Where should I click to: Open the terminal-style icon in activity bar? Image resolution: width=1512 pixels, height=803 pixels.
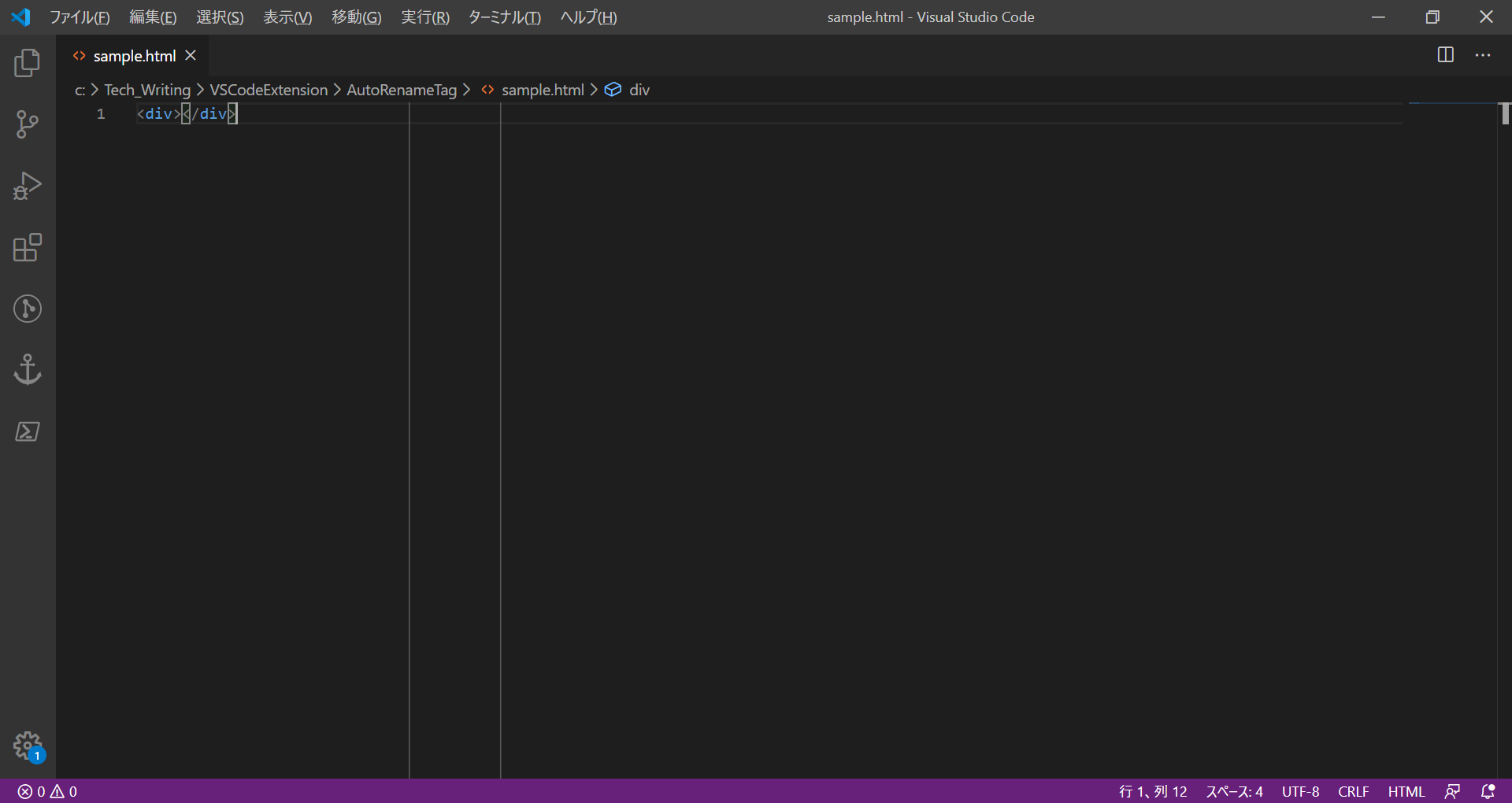tap(28, 431)
